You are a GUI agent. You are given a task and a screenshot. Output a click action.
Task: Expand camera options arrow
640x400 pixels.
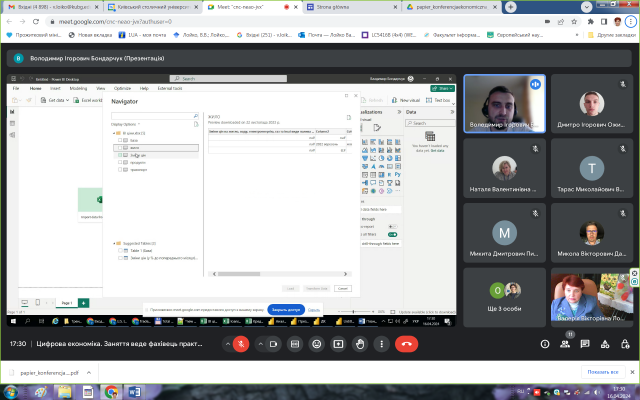tap(258, 343)
